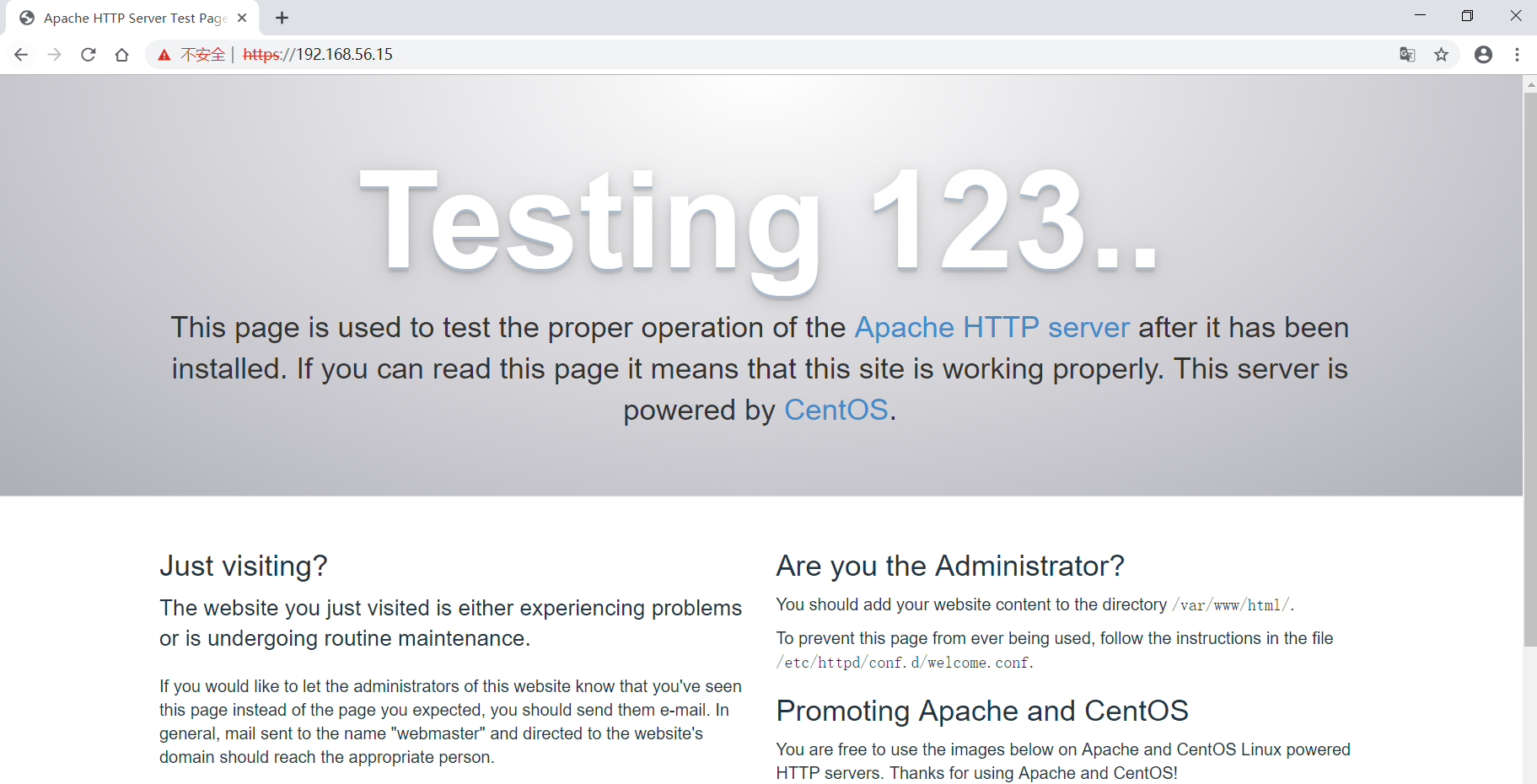The width and height of the screenshot is (1537, 784).
Task: Select the Apache HTTP Server Test Page tab
Action: pyautogui.click(x=132, y=19)
